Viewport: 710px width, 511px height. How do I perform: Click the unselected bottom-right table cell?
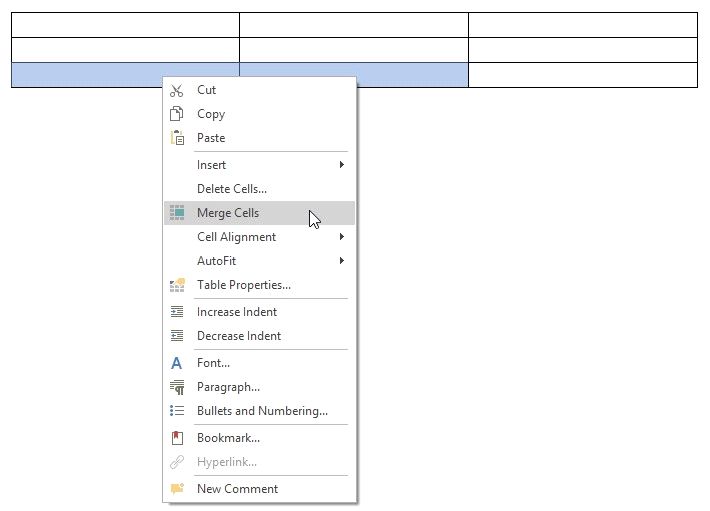click(582, 75)
